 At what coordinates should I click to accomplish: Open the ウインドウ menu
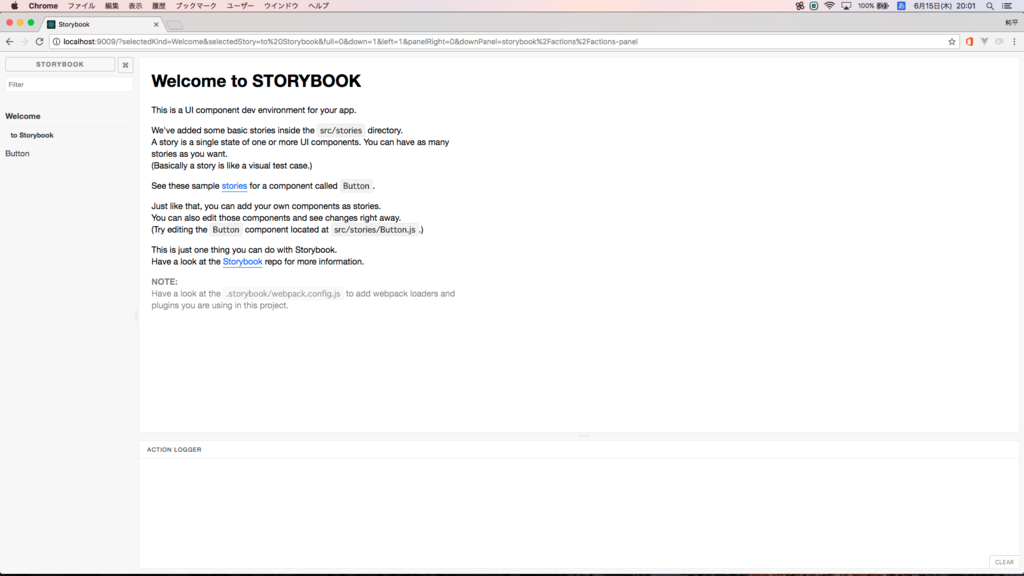click(281, 6)
